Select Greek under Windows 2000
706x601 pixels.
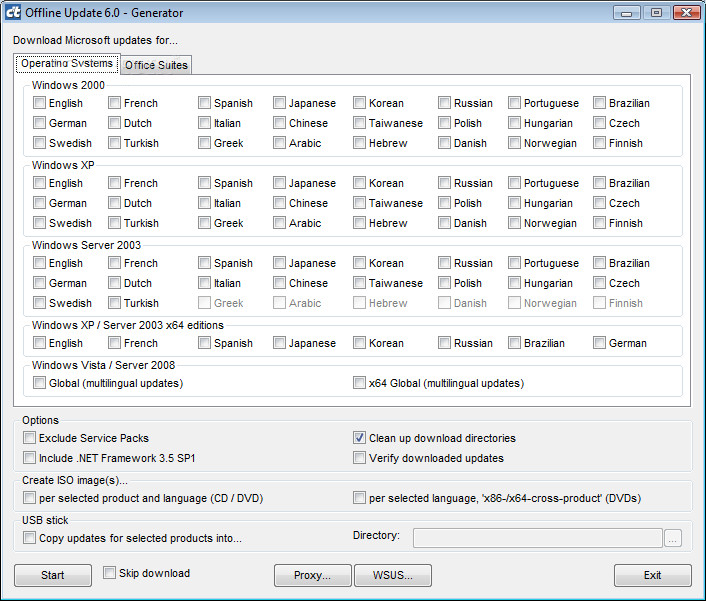pyautogui.click(x=204, y=143)
